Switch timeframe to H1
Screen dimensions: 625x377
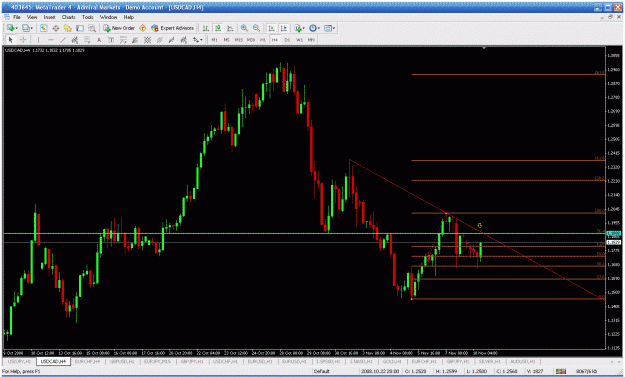coord(263,40)
